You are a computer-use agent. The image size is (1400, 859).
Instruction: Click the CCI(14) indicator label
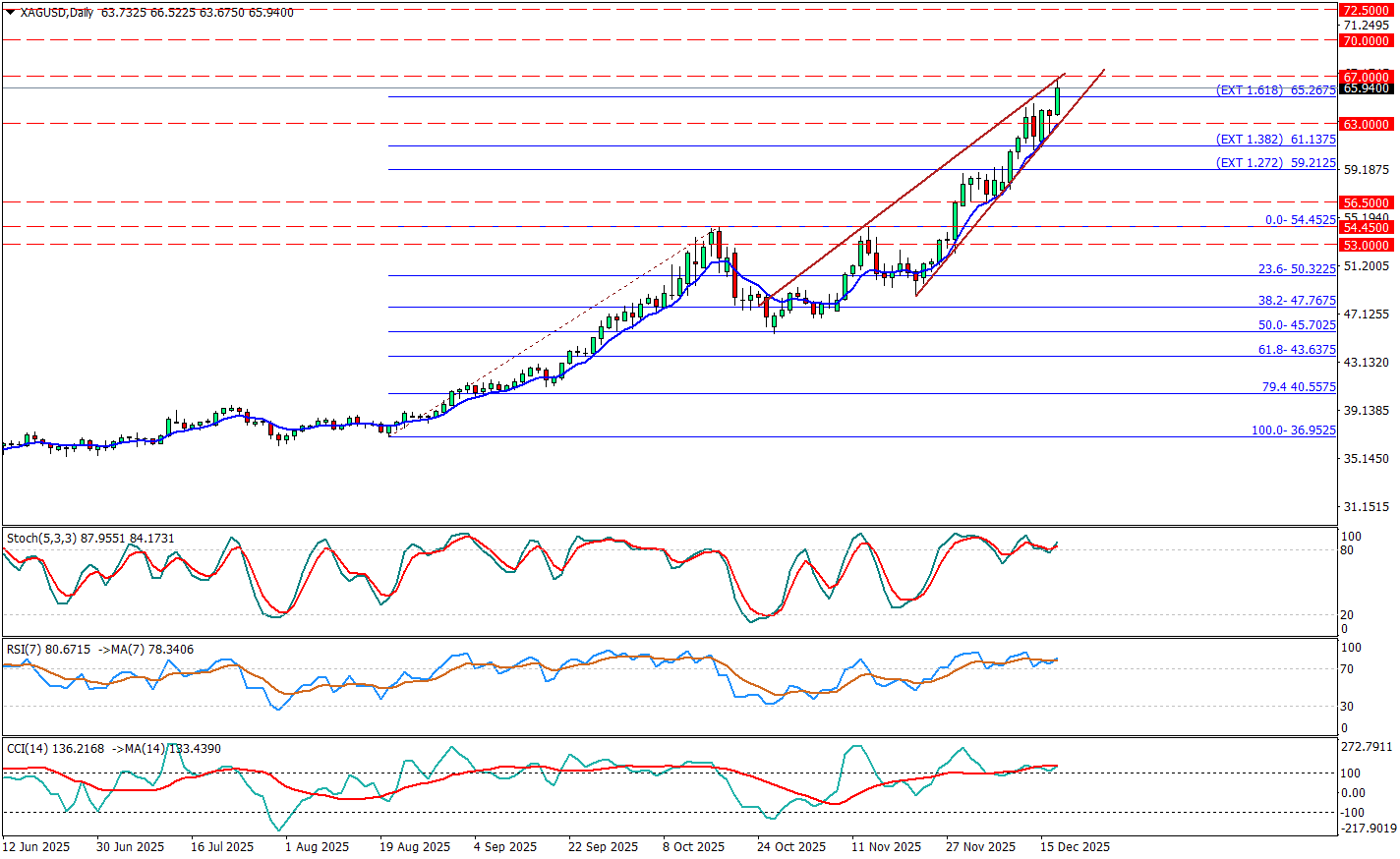point(27,749)
